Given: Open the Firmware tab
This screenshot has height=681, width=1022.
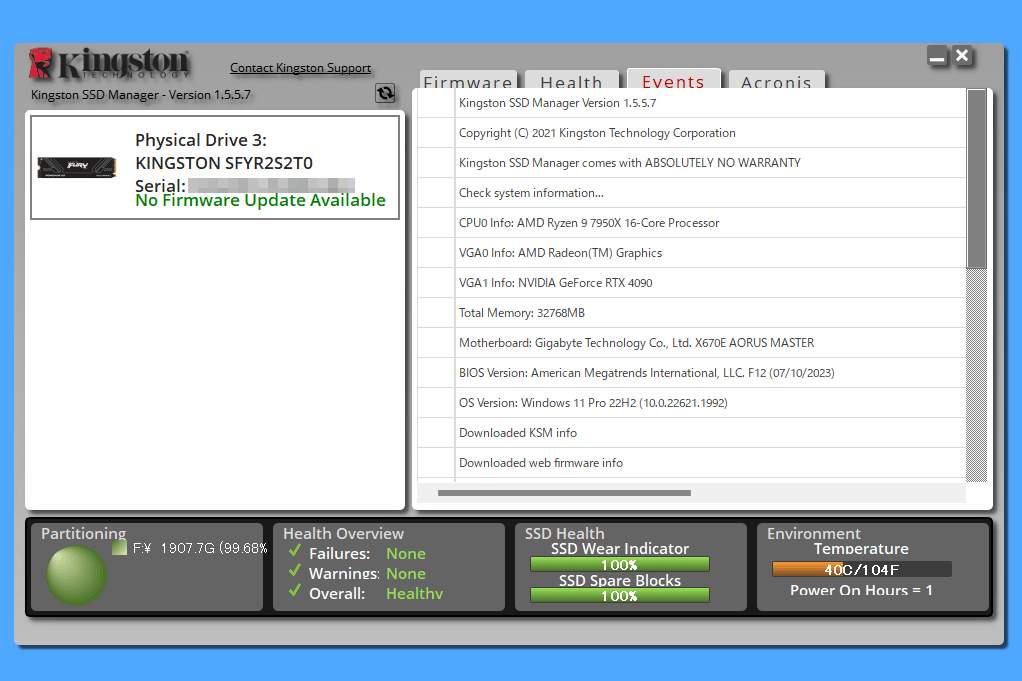Looking at the screenshot, I should (x=467, y=82).
